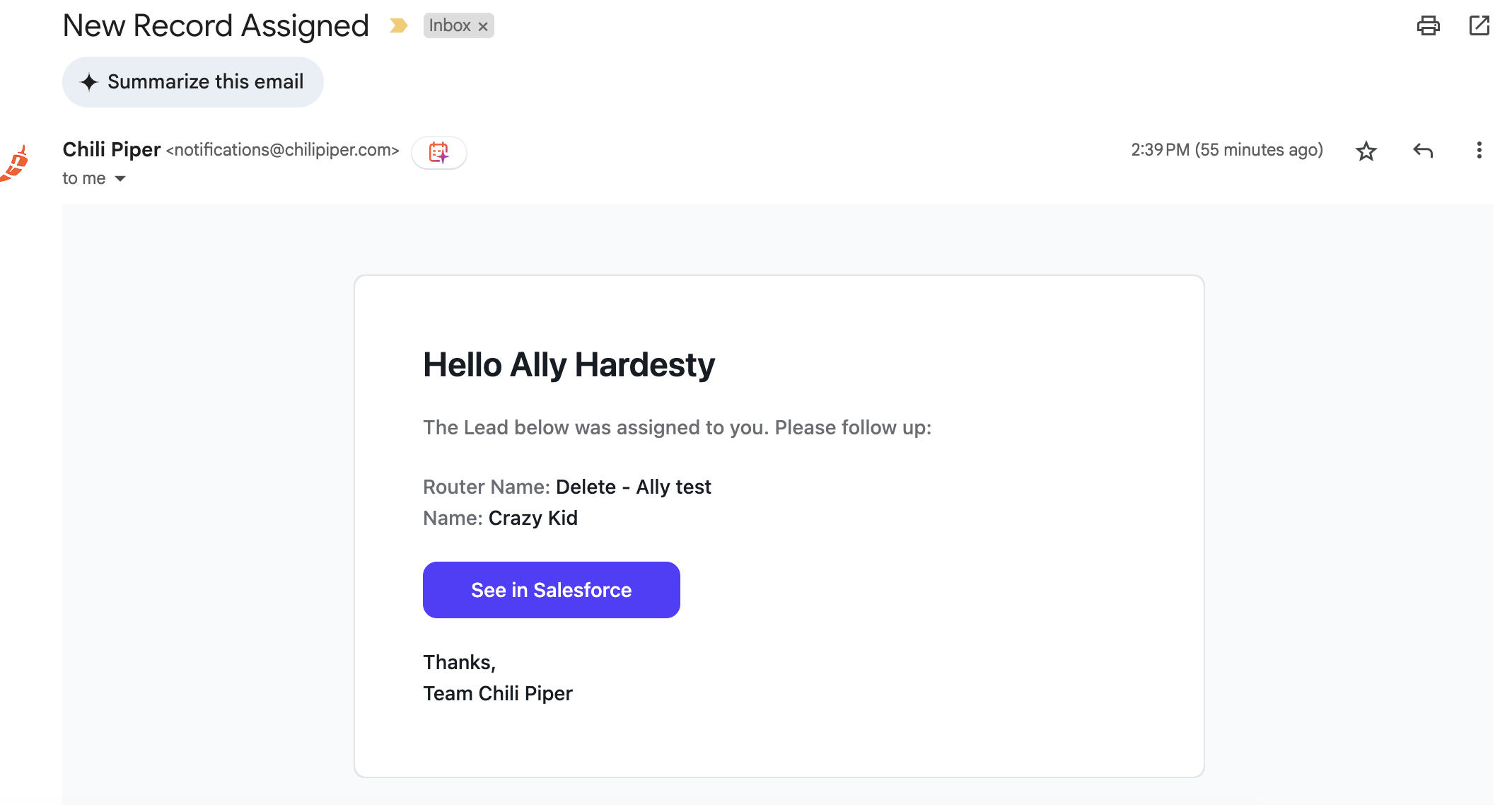Summarize this email with AI
The height and width of the screenshot is (805, 1512).
(x=193, y=82)
